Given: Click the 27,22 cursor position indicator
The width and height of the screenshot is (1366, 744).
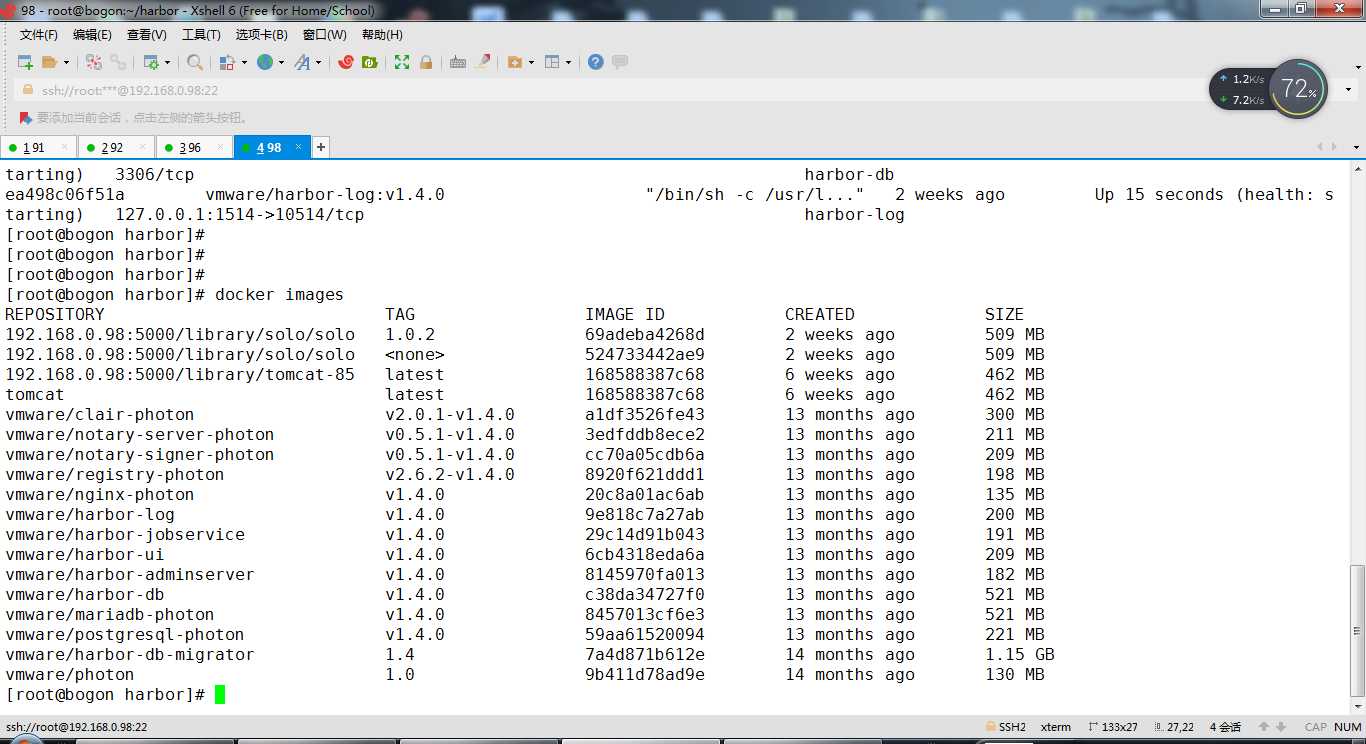Looking at the screenshot, I should pos(1173,727).
